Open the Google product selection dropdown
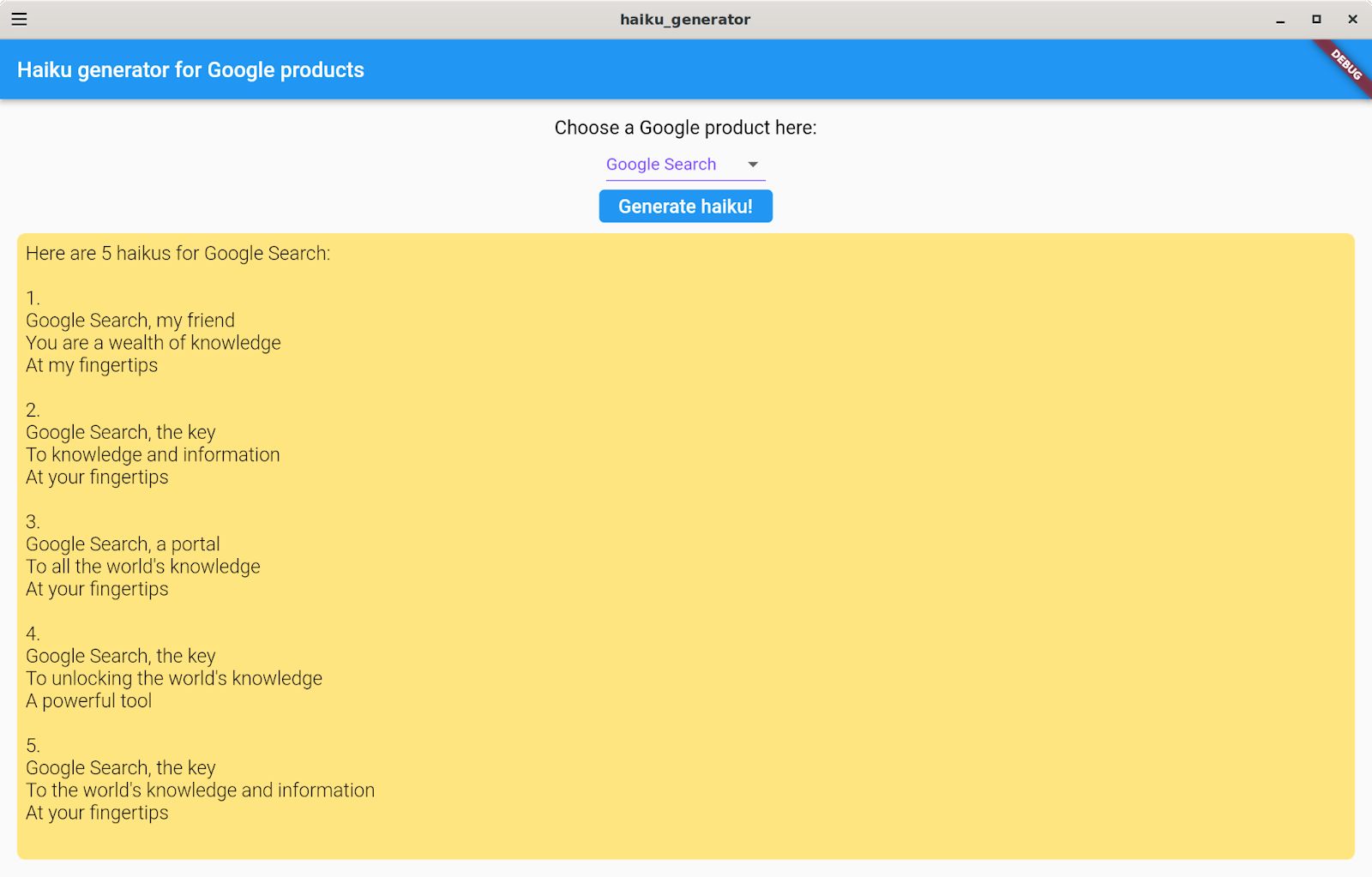The width and height of the screenshot is (1372, 877). [x=684, y=164]
